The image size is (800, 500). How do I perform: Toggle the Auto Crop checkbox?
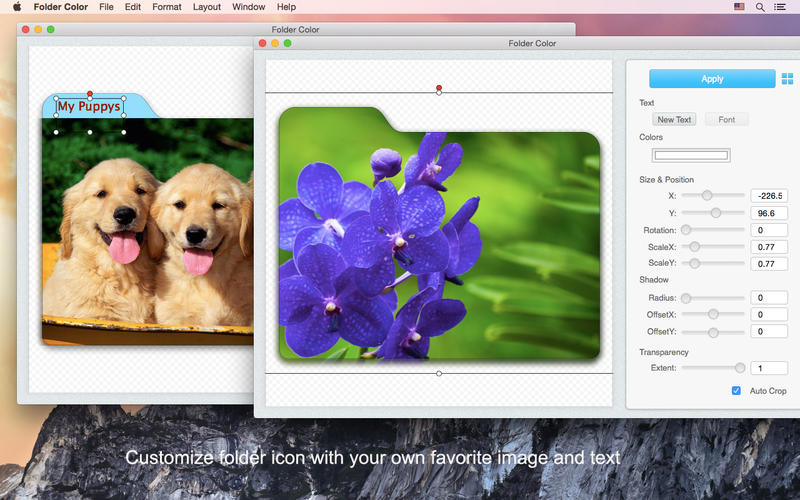pos(736,391)
